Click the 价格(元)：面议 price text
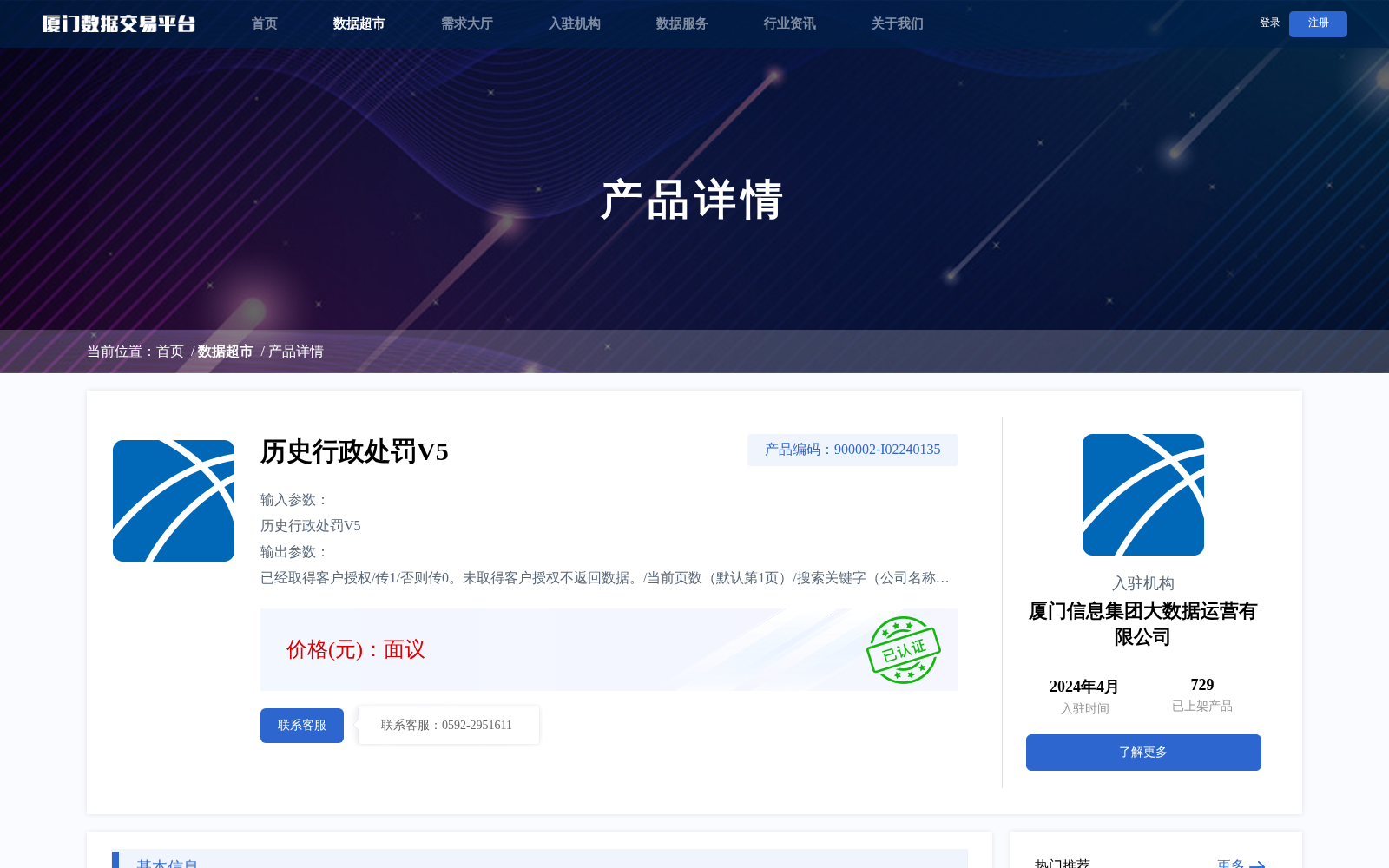The width and height of the screenshot is (1389, 868). [356, 649]
